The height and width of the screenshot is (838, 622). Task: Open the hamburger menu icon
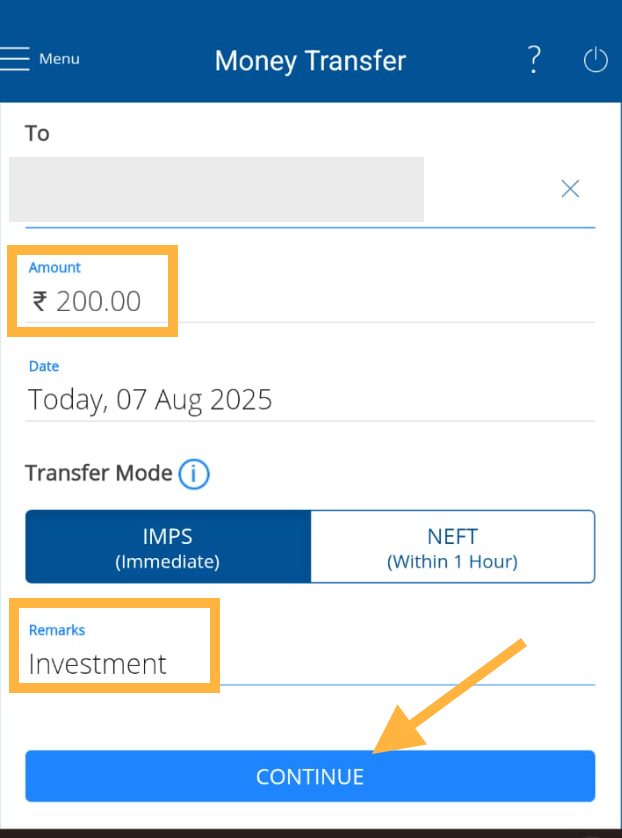[x=16, y=59]
